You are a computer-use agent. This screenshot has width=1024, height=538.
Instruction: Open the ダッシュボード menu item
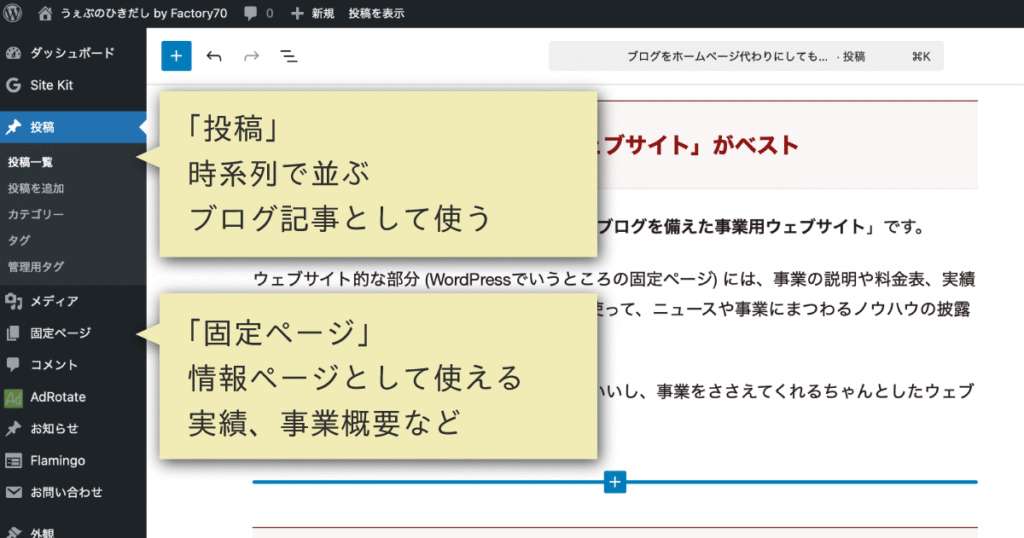coord(72,53)
